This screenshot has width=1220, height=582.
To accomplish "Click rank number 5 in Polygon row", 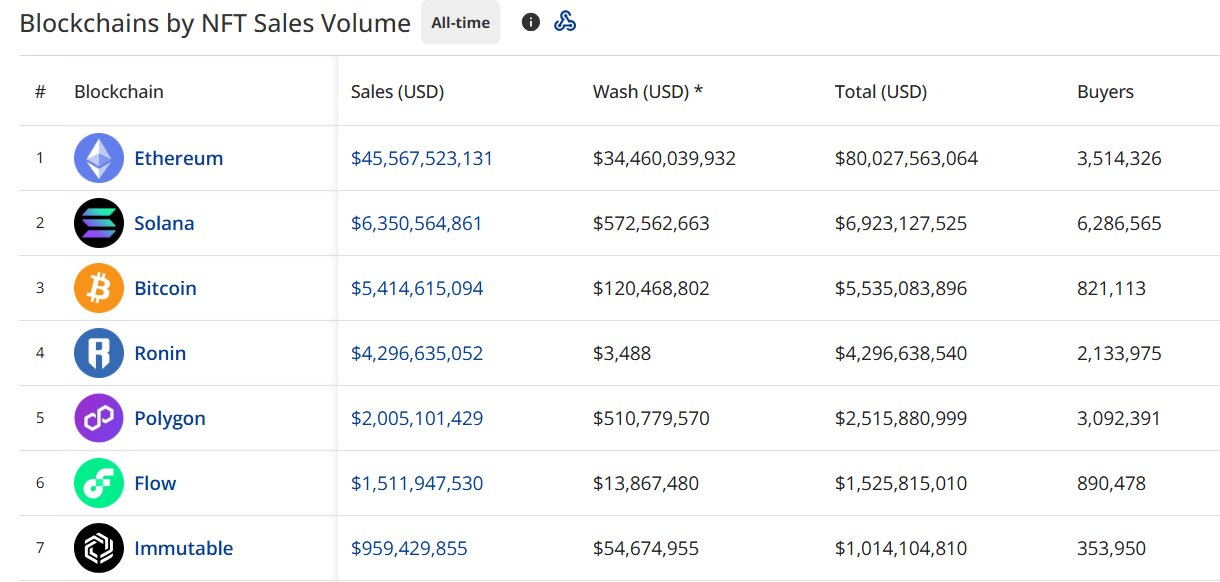I will point(40,418).
